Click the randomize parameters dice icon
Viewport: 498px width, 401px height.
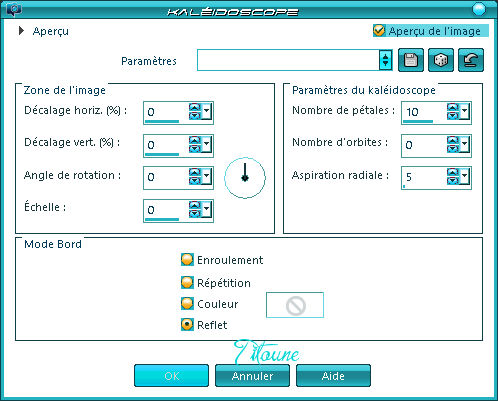[x=441, y=60]
